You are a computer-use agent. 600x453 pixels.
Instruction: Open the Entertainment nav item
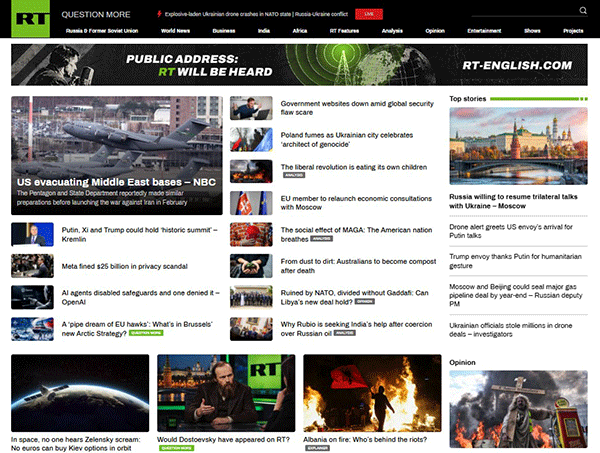point(484,31)
